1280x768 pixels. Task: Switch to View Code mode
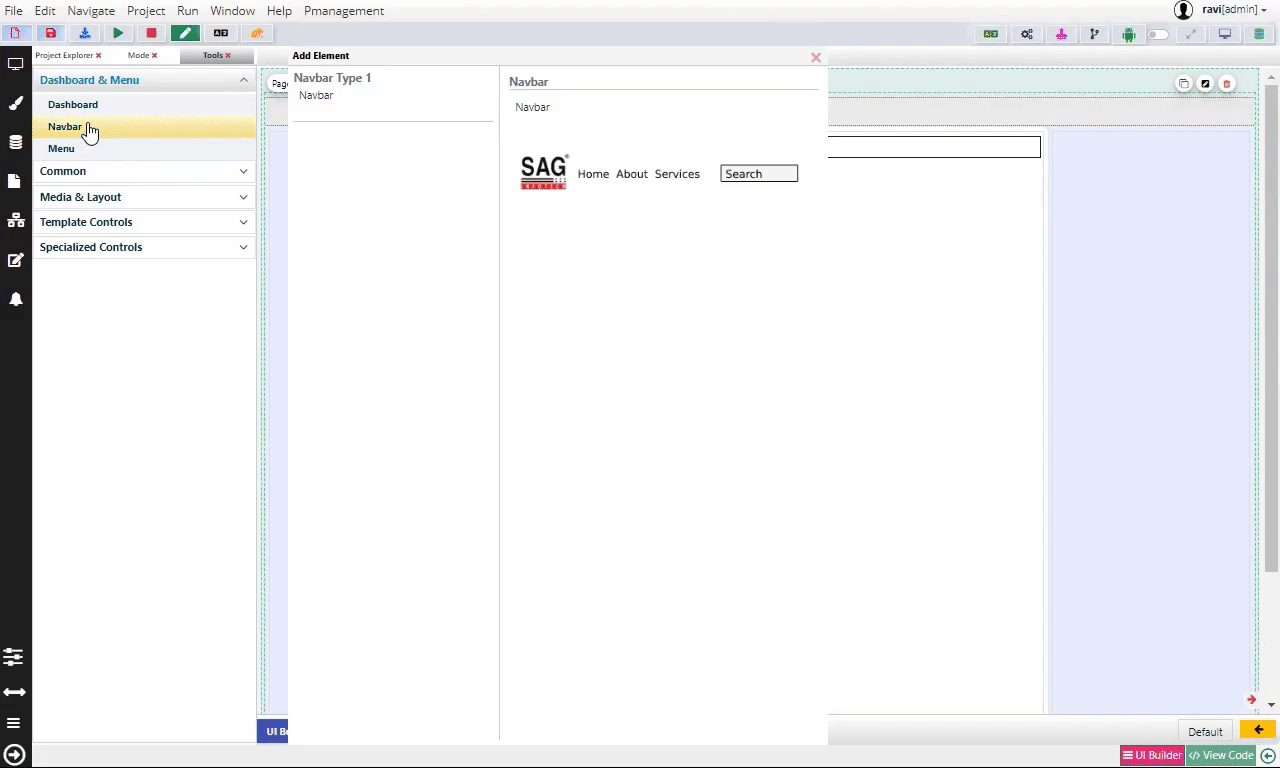click(x=1221, y=756)
